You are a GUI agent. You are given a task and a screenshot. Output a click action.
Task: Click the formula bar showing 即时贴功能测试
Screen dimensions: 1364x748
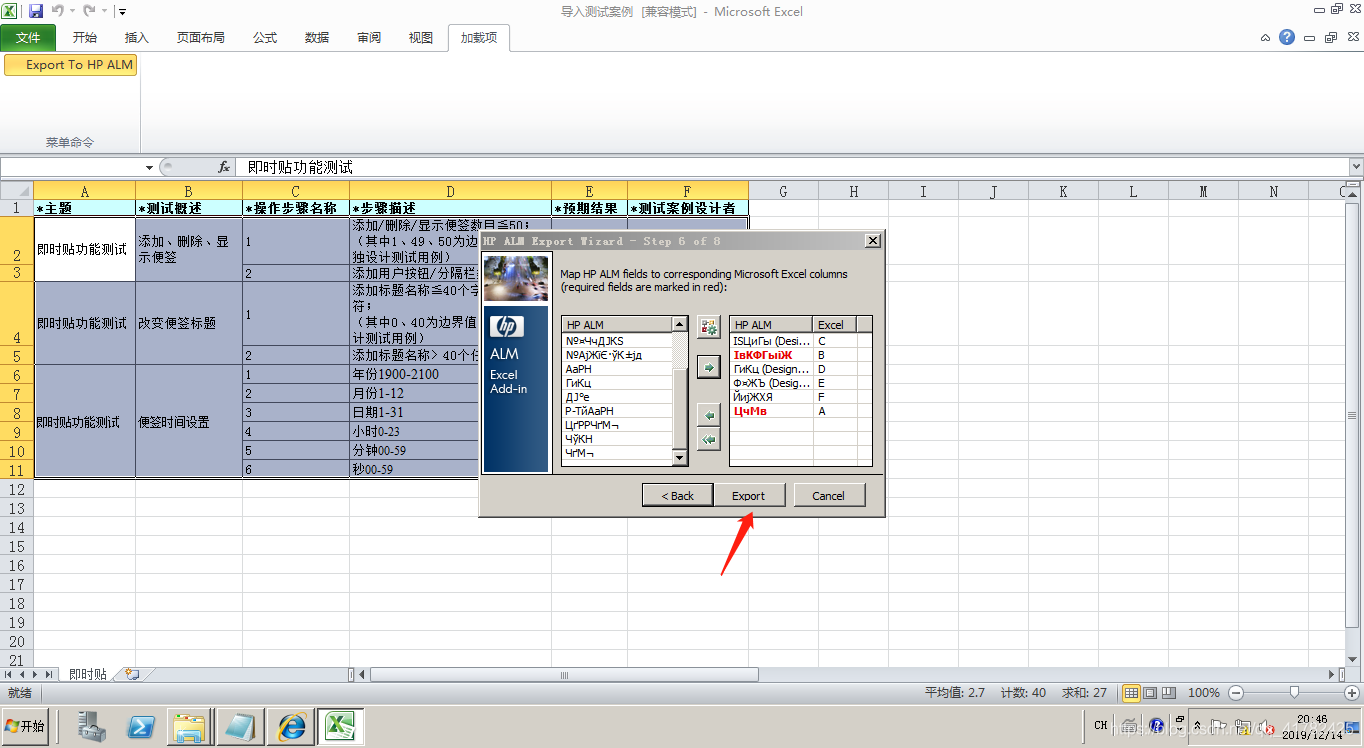click(x=792, y=167)
